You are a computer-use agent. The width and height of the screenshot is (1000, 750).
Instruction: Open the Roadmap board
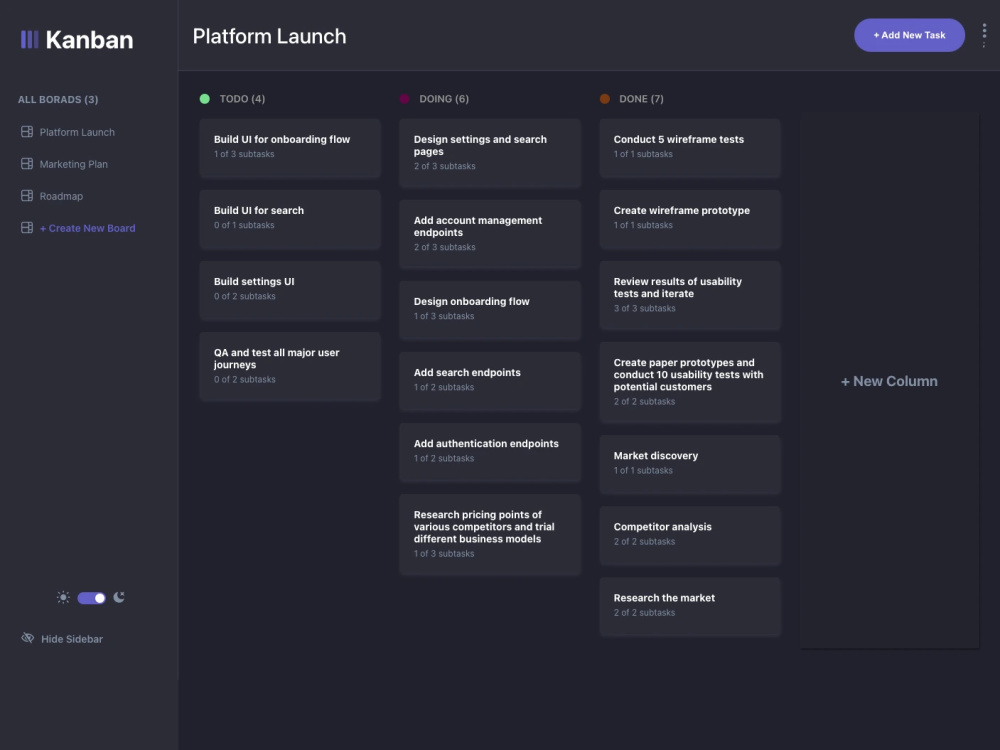pyautogui.click(x=61, y=196)
